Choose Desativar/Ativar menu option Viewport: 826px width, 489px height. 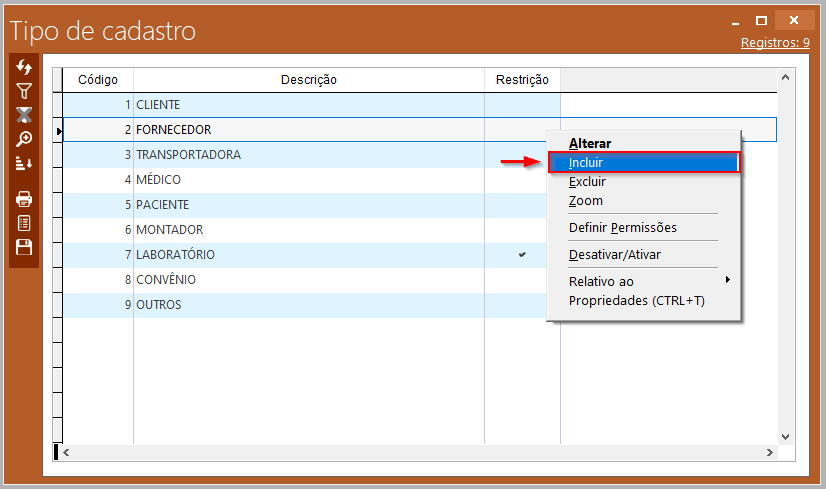coord(614,254)
